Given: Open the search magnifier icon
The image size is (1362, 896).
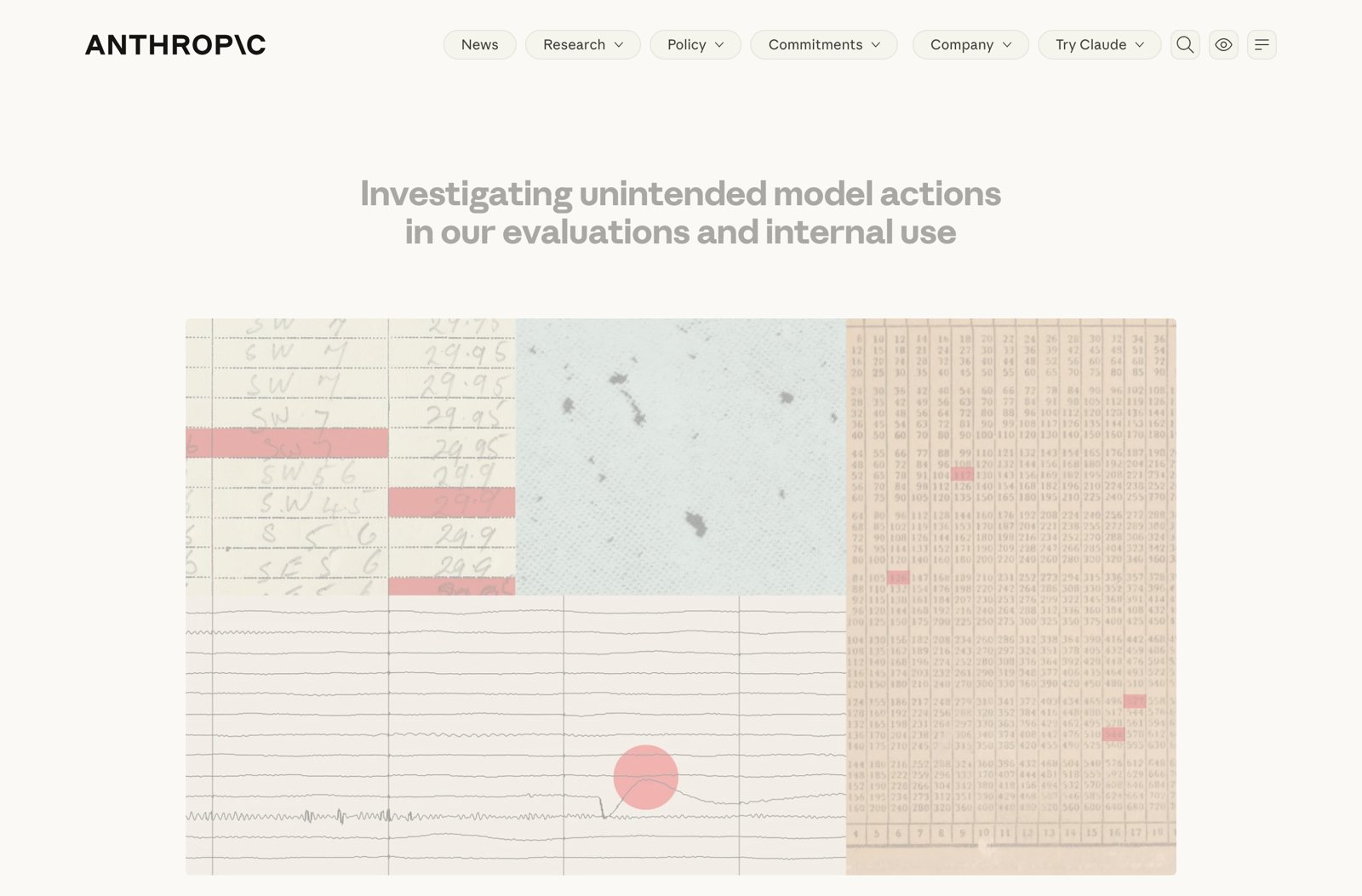Looking at the screenshot, I should (1185, 44).
